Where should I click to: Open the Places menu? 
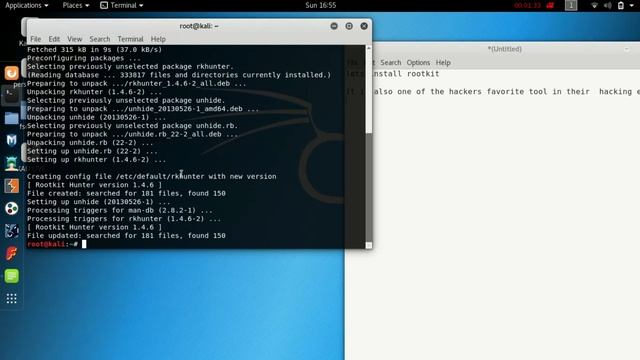coord(76,5)
